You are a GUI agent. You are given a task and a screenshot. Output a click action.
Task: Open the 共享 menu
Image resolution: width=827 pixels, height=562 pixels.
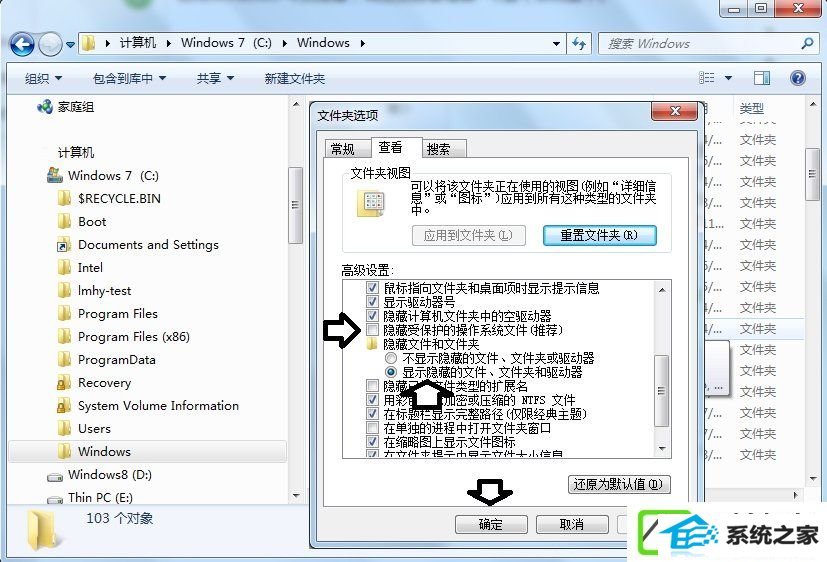pos(215,79)
